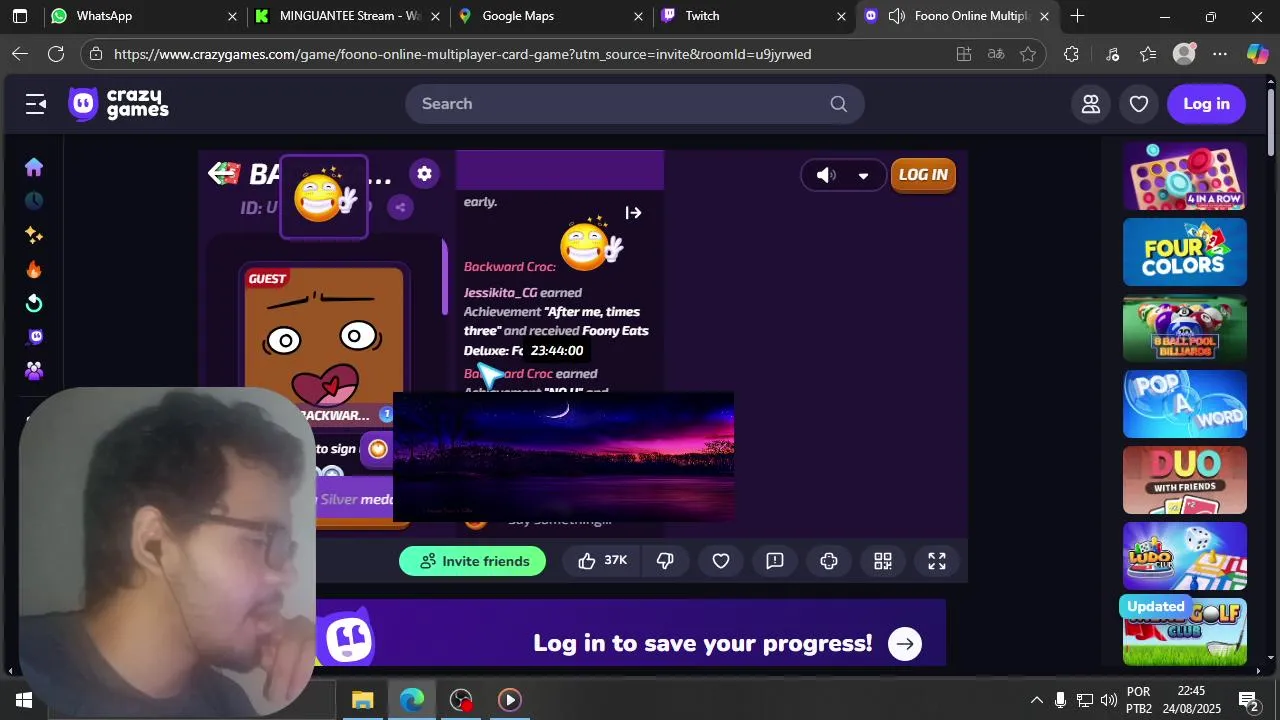Open the browser Favorites list icon
Screen dimensions: 1280x720
point(1148,54)
